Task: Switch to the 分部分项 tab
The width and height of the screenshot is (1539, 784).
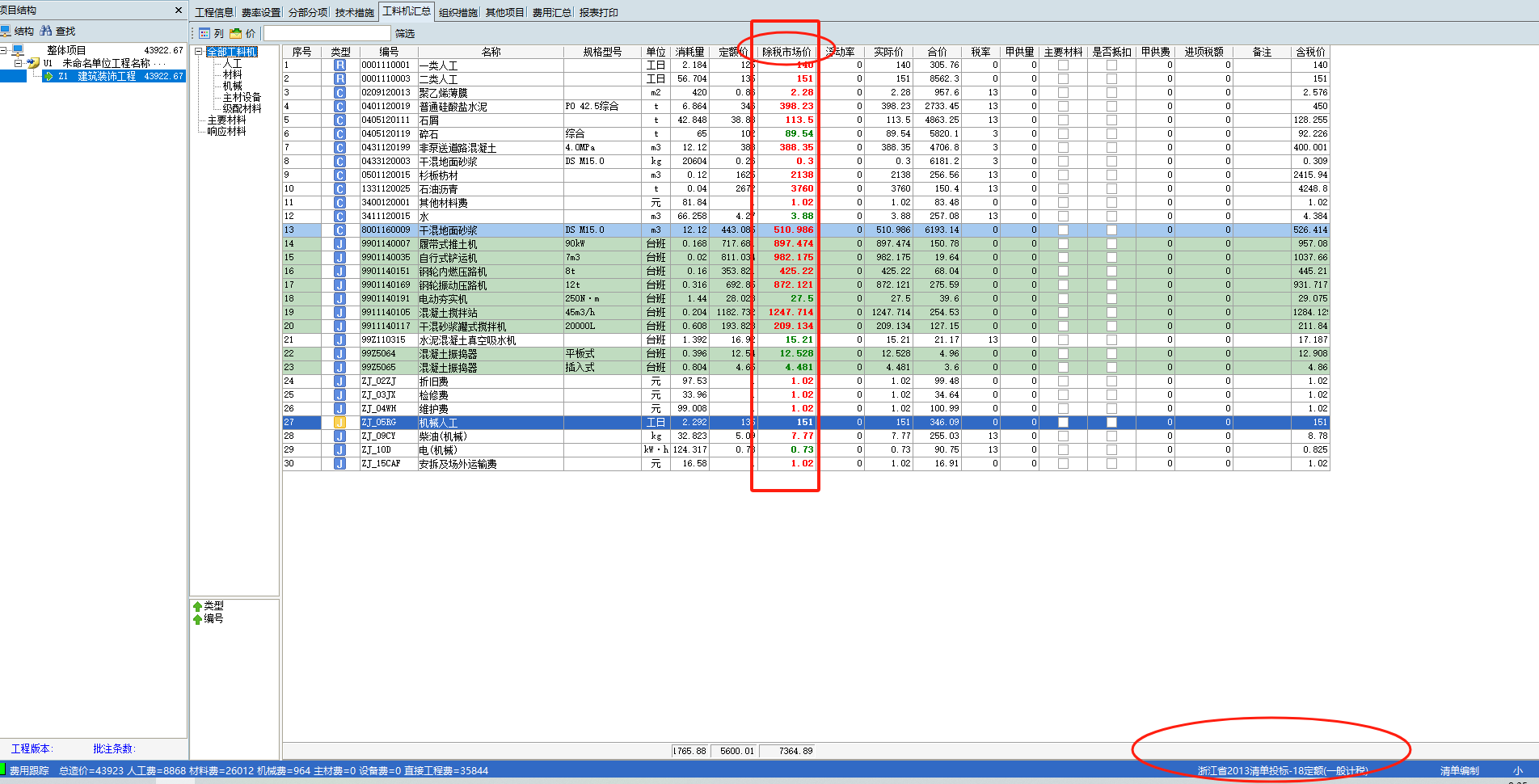Action: tap(308, 12)
